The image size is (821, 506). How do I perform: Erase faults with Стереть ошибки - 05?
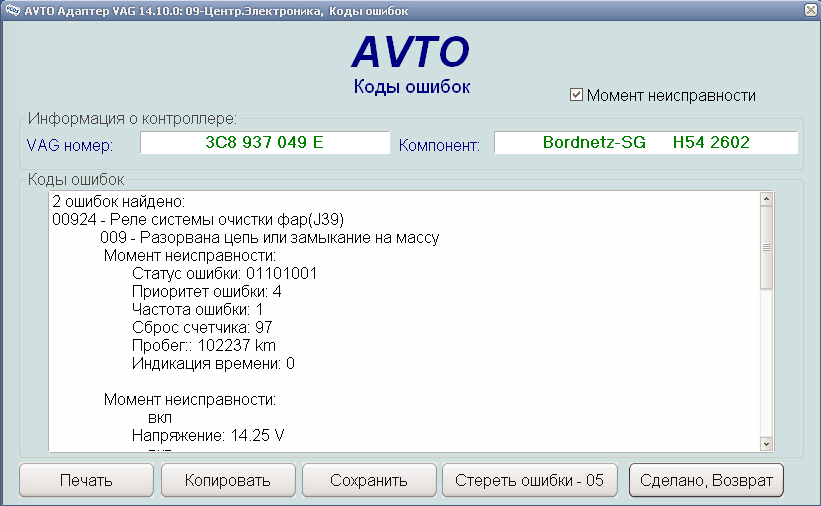pos(529,480)
